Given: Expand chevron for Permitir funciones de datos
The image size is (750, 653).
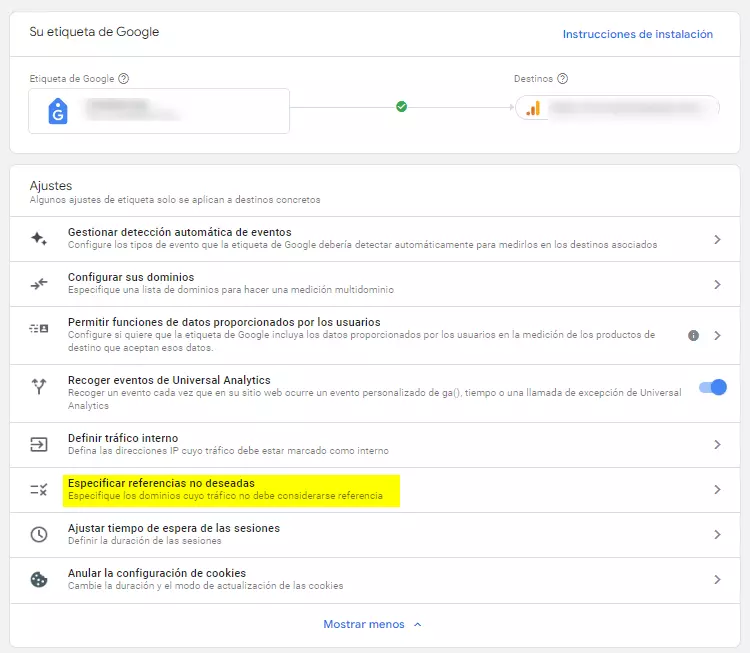Looking at the screenshot, I should click(717, 335).
